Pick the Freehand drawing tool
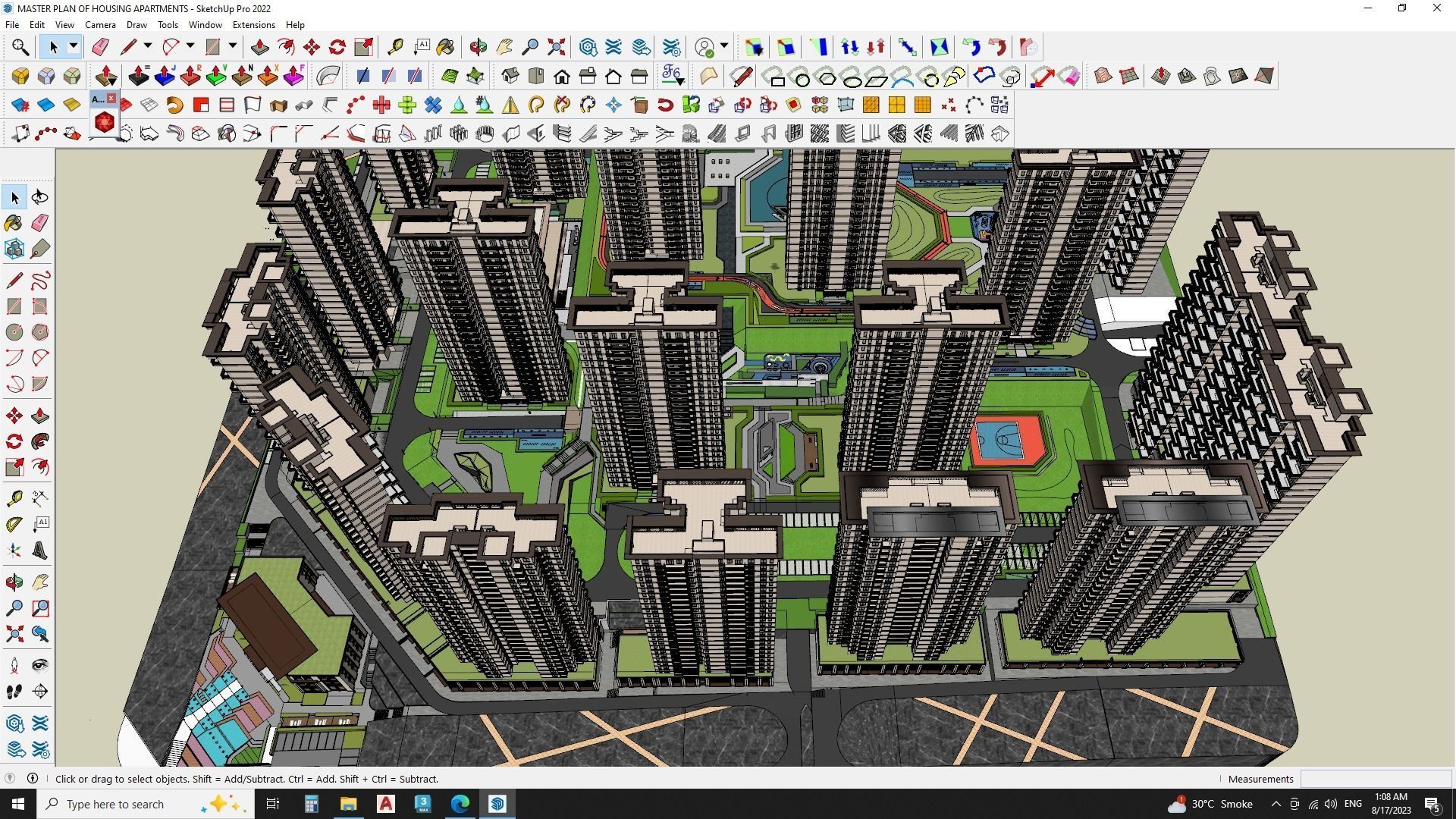The height and width of the screenshot is (819, 1456). (40, 281)
